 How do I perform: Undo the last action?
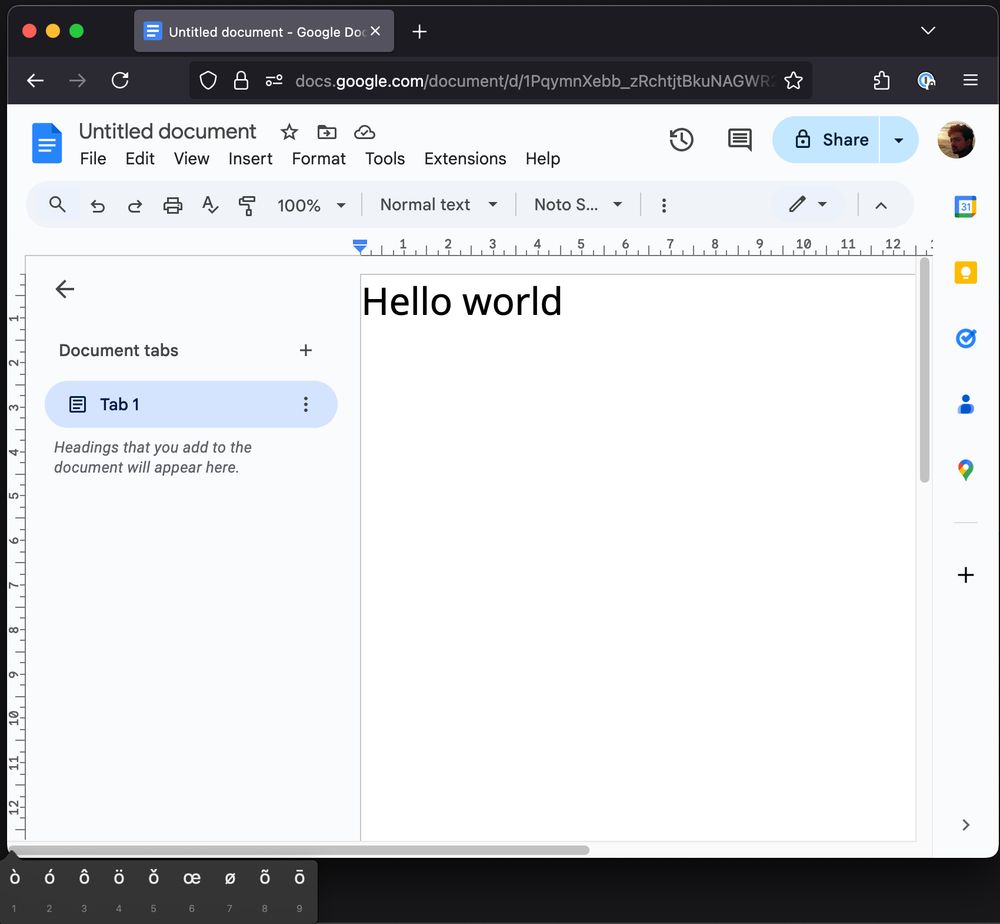coord(97,205)
